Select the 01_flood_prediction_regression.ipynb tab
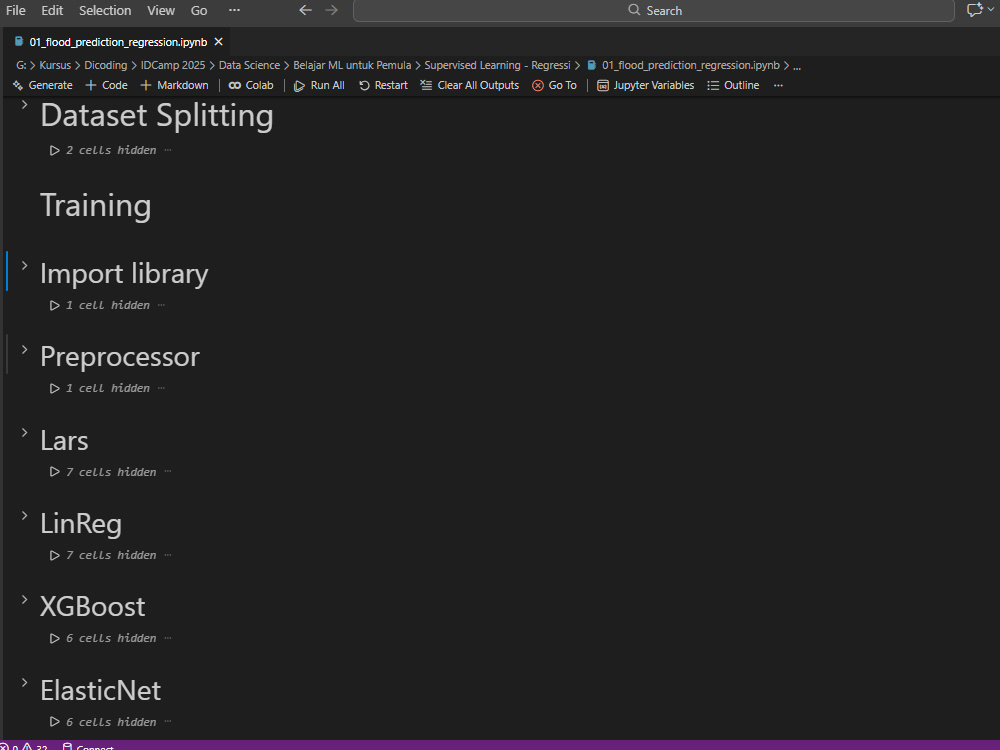 [x=118, y=42]
